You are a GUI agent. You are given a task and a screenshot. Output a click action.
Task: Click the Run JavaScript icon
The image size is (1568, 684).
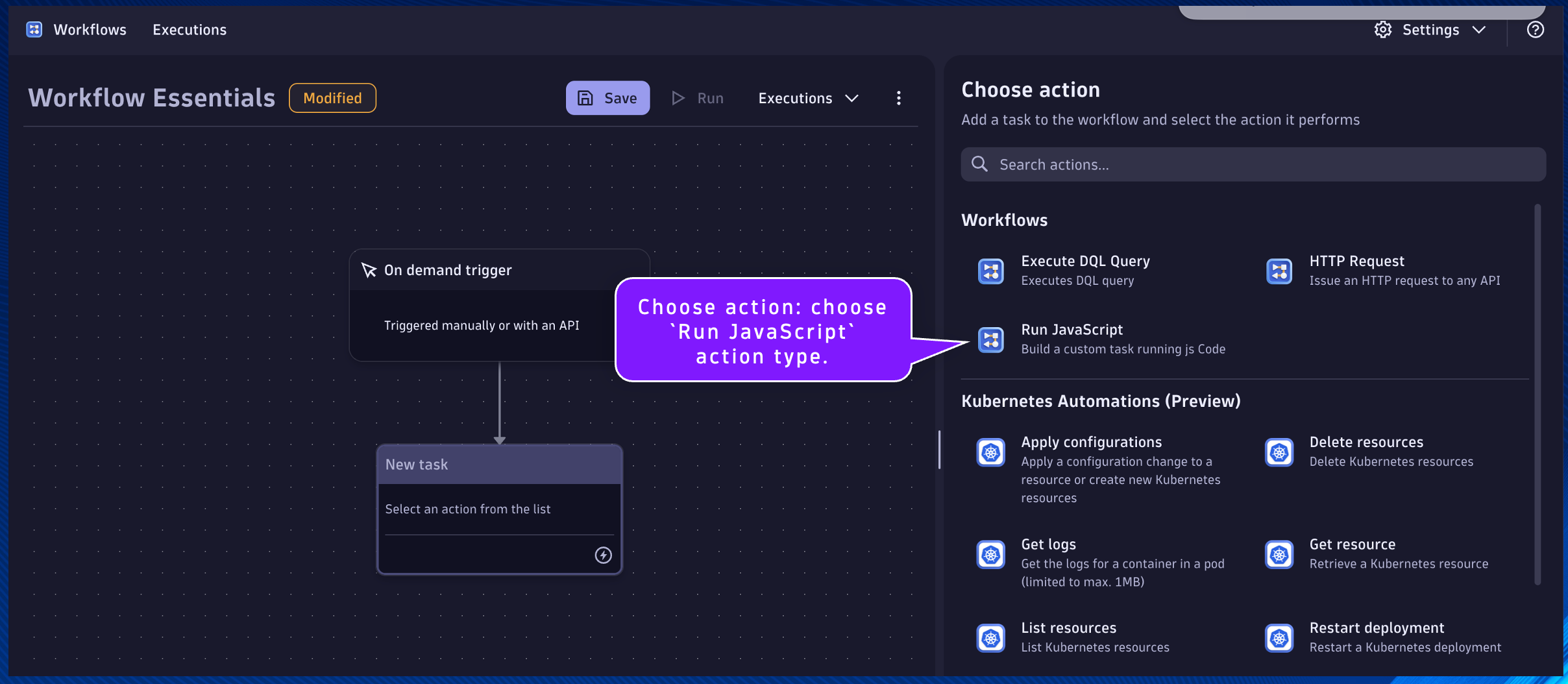[991, 340]
